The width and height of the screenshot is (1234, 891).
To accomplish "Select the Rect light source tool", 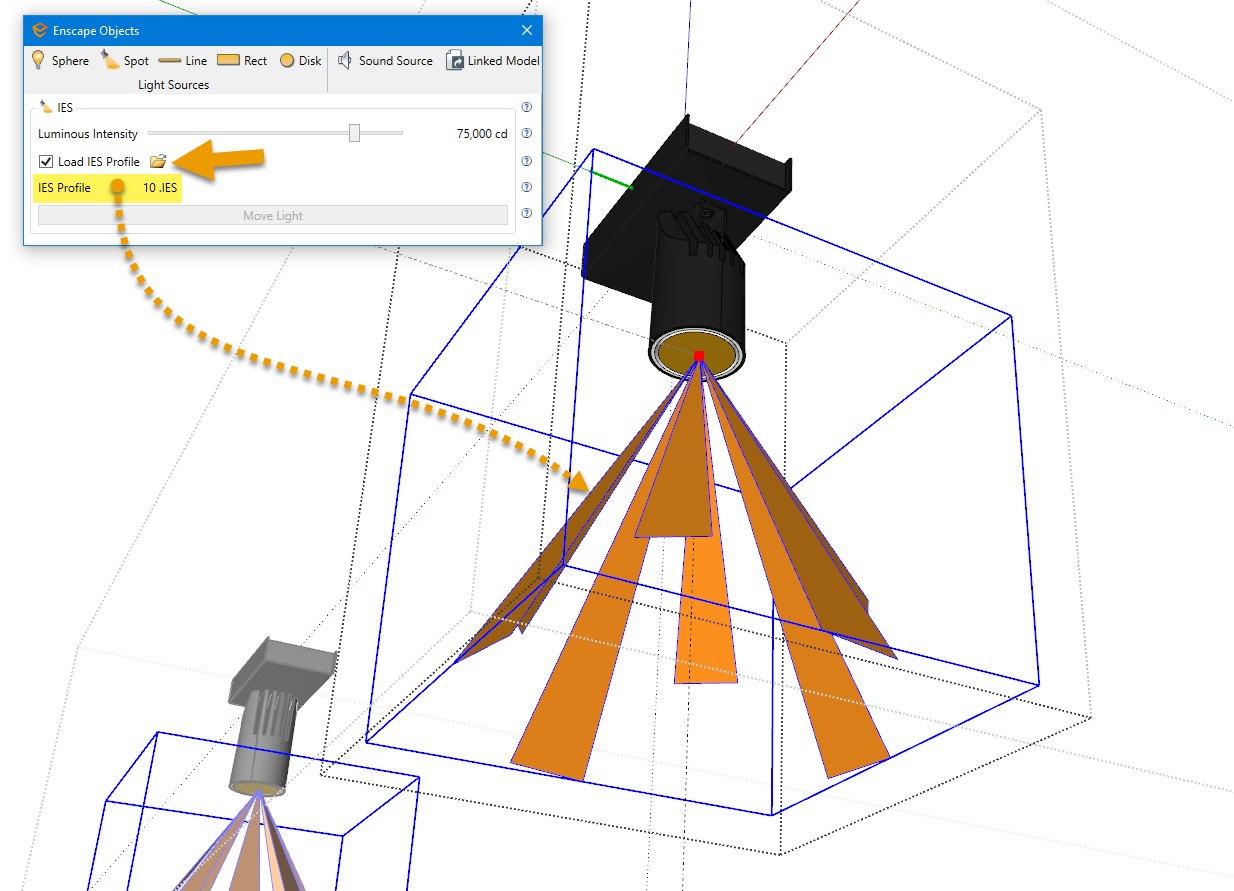I will (x=243, y=60).
